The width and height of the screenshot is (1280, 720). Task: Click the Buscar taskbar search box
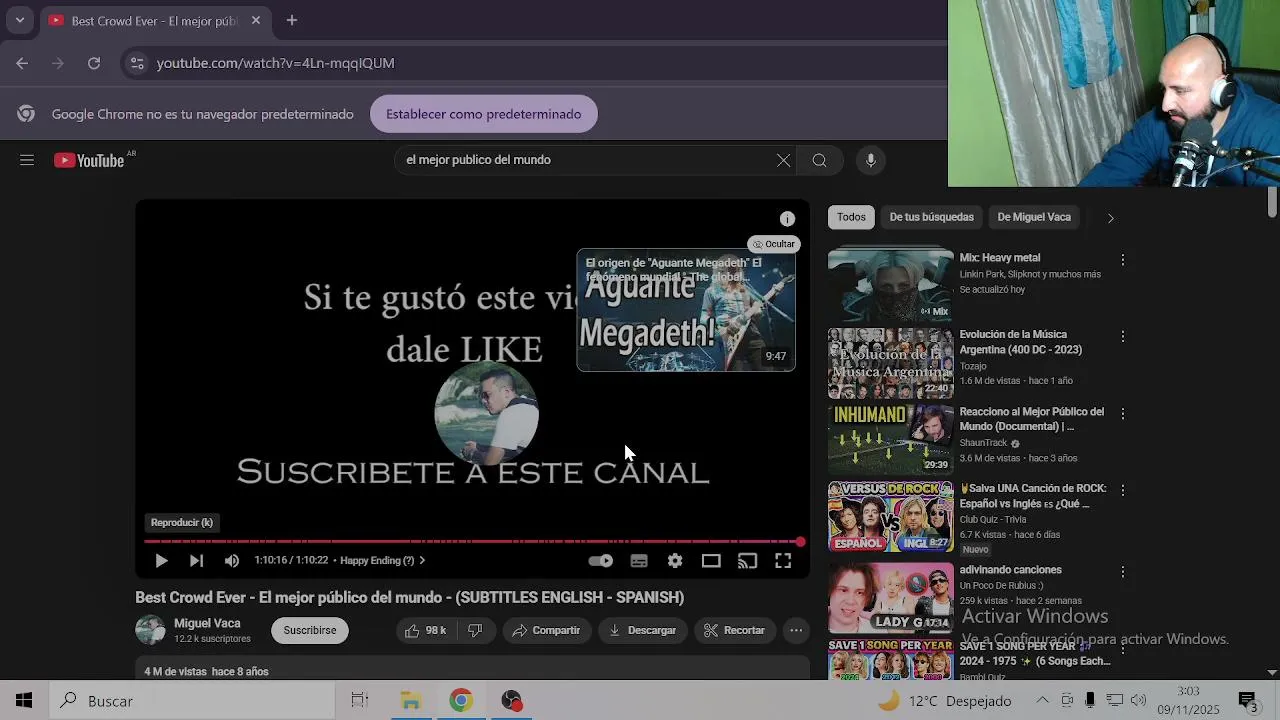192,701
